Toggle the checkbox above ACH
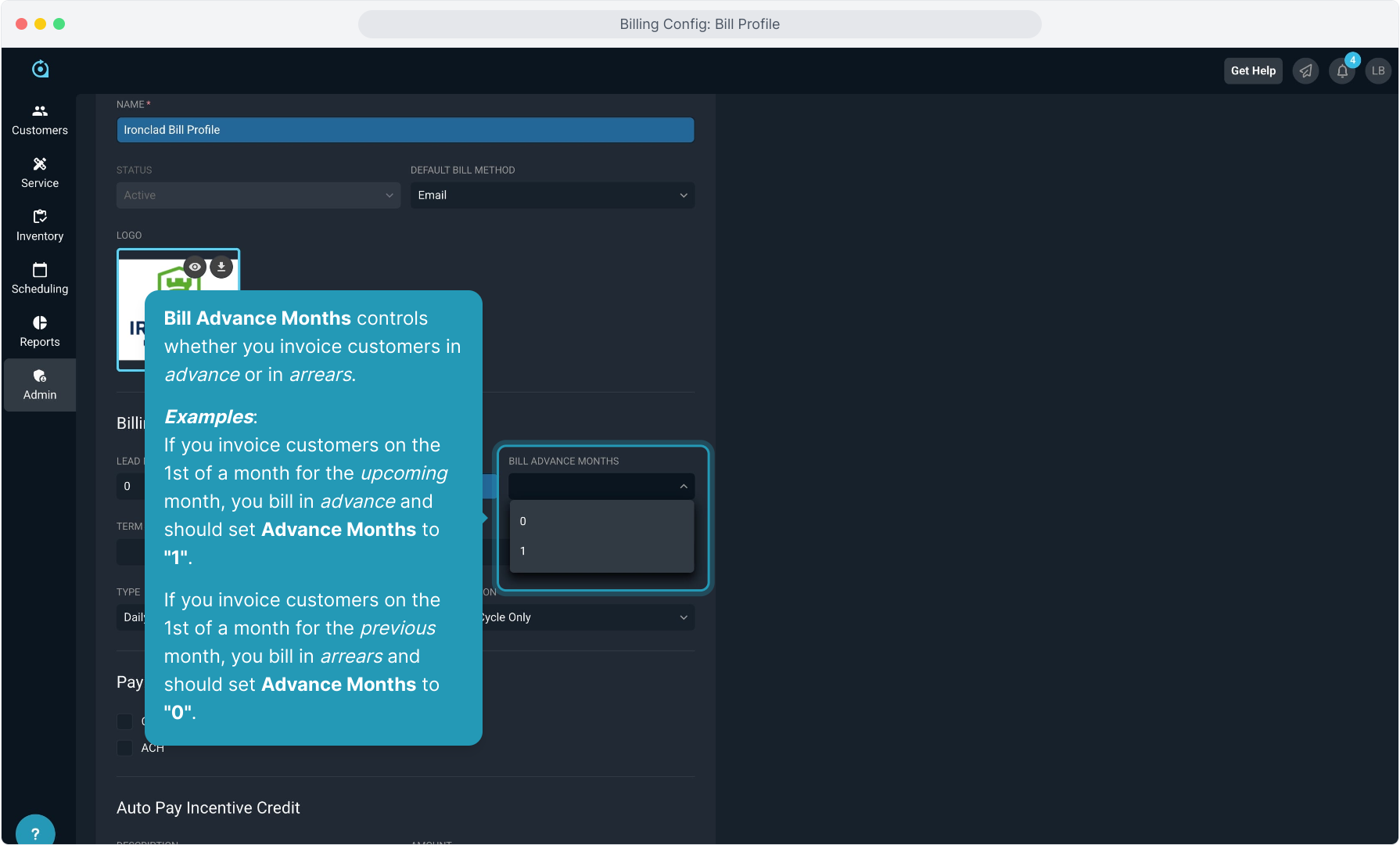1400x845 pixels. pyautogui.click(x=124, y=721)
